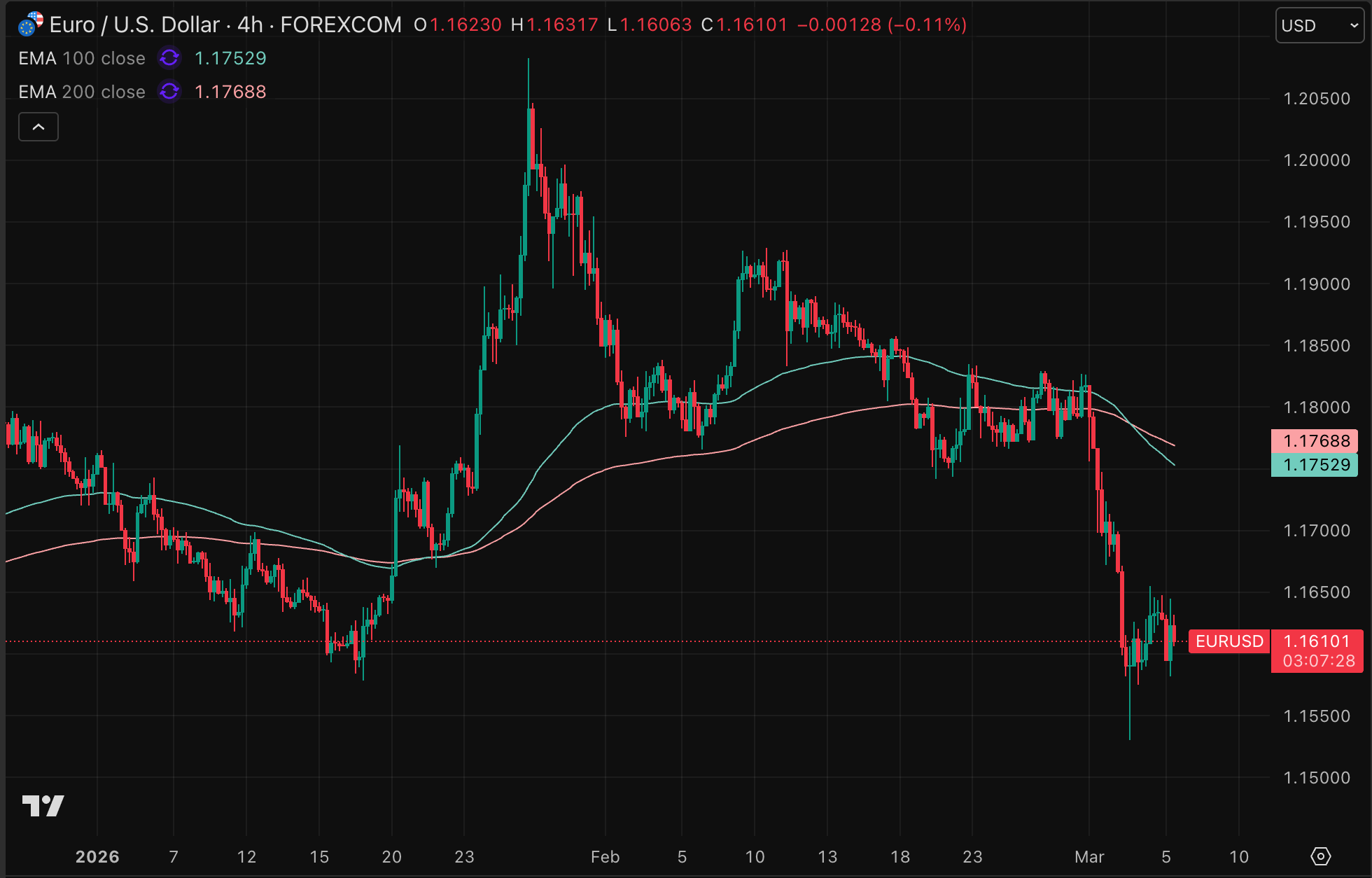Click the Mar date on time axis
Image resolution: width=1372 pixels, height=878 pixels.
pyautogui.click(x=1089, y=857)
